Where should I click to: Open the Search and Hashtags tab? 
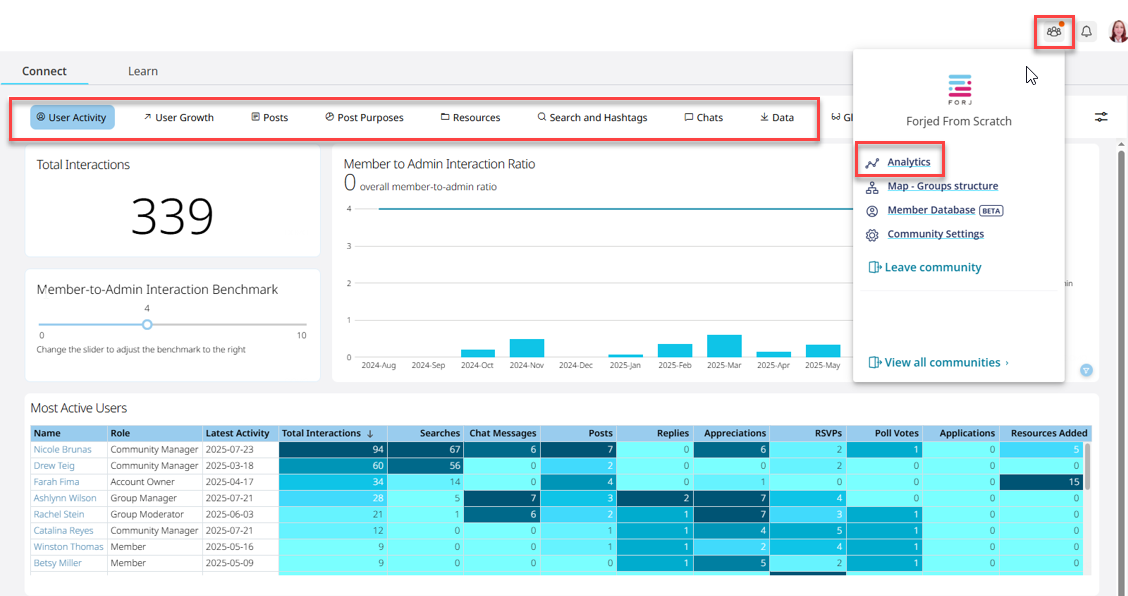click(x=592, y=117)
